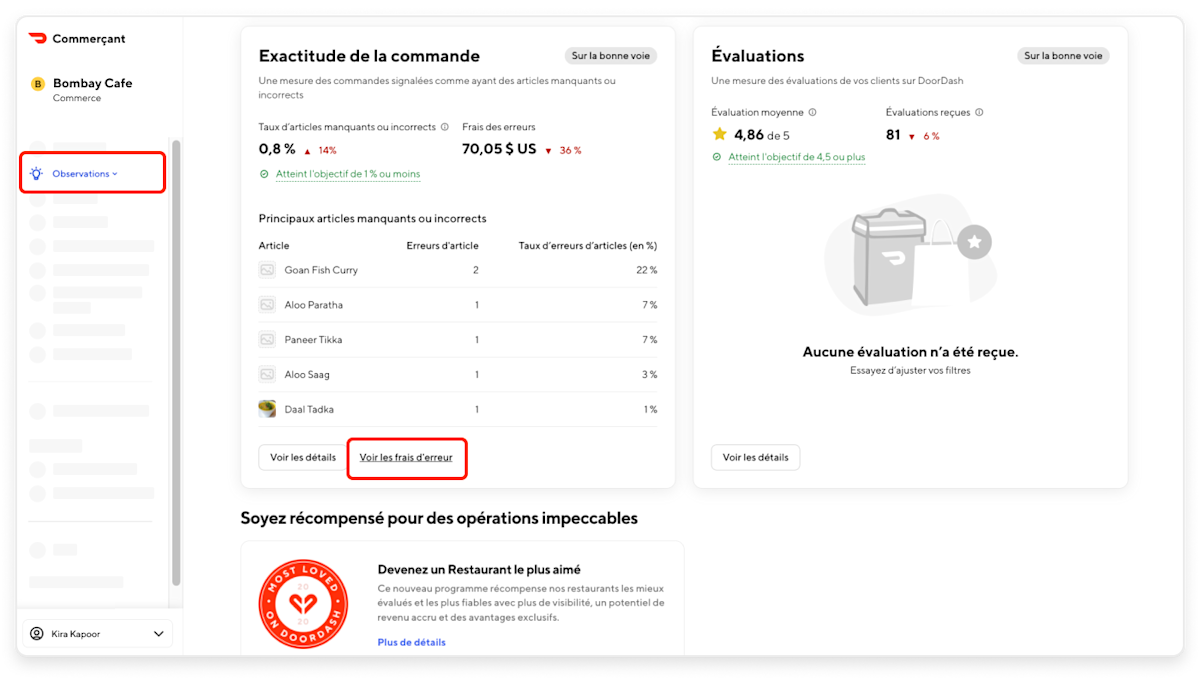Click the Bombay Cafe store avatar
The image size is (1200, 686).
38,84
